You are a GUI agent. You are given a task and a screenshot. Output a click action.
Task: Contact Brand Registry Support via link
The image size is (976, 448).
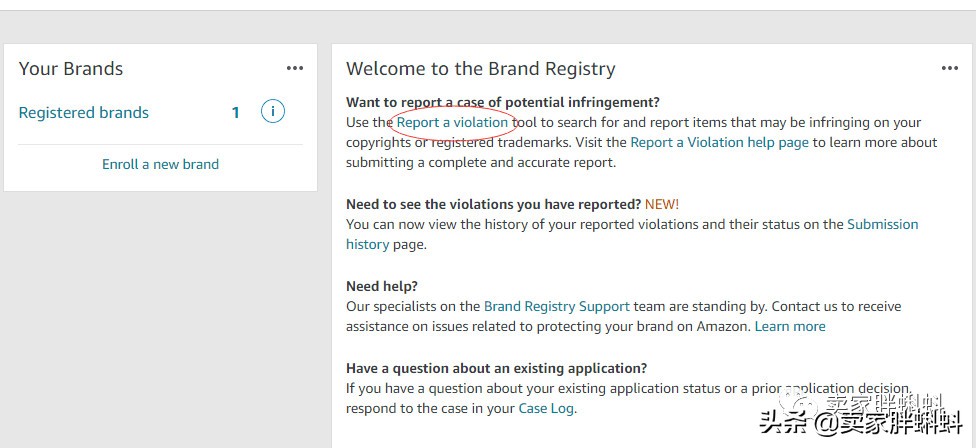pyautogui.click(x=557, y=306)
